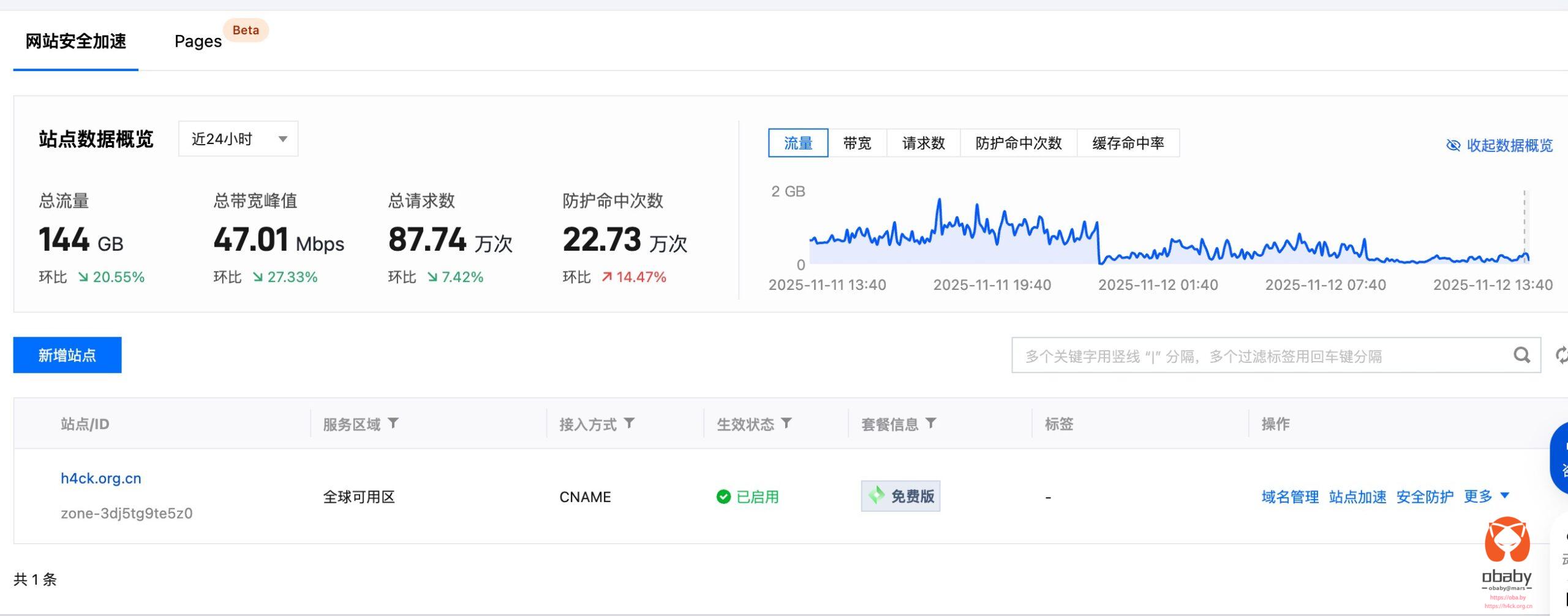Open the 近24小时 time range dropdown
The width and height of the screenshot is (1568, 616).
[238, 139]
